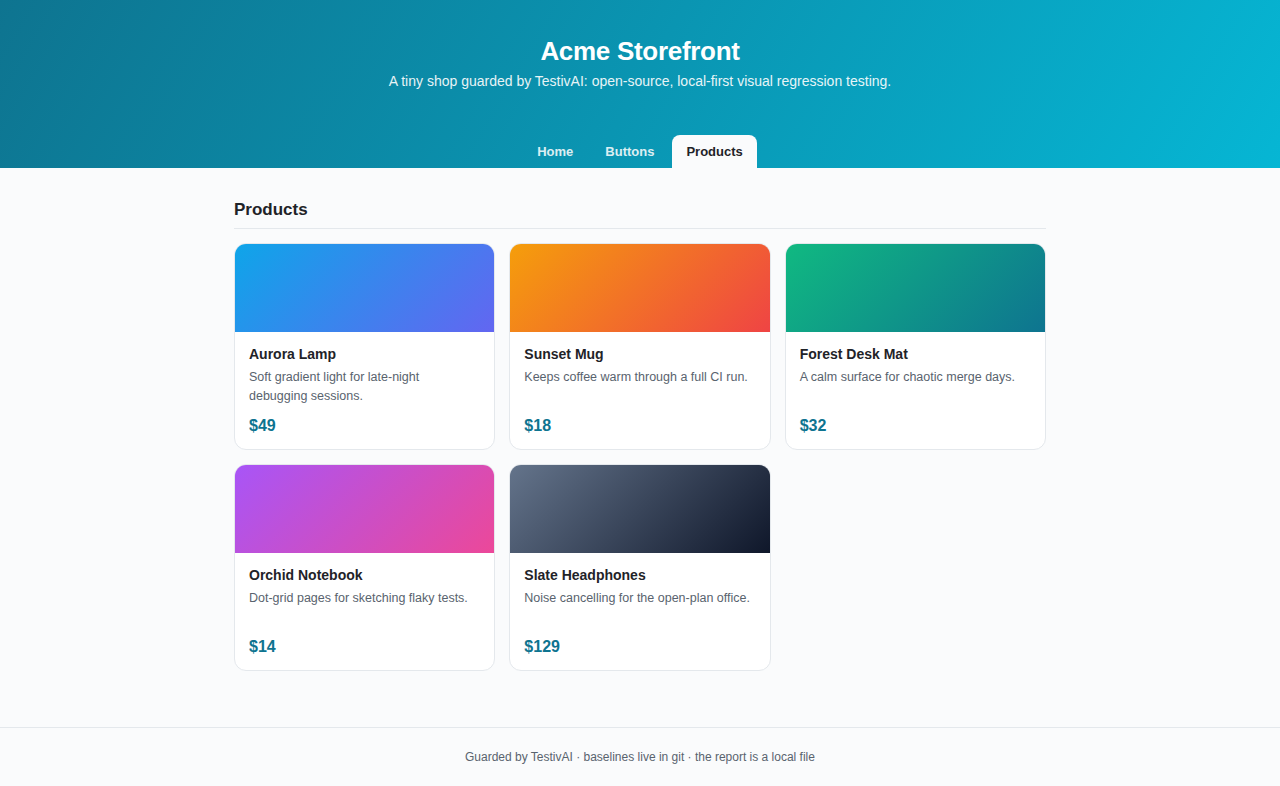Open the Home tab
Screen dimensions: 1280x786
[555, 152]
